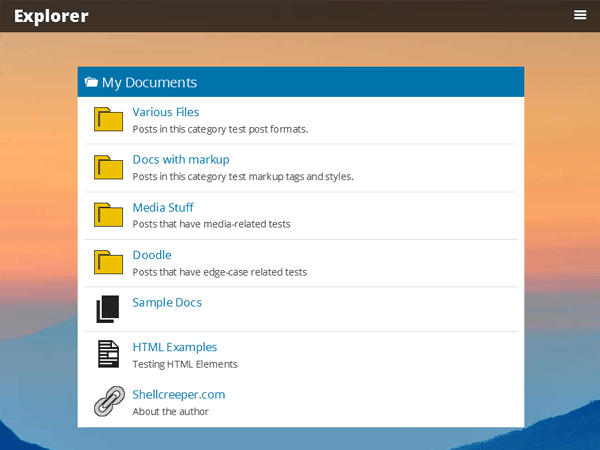
Task: Open the Sample Docs link
Action: tap(167, 302)
